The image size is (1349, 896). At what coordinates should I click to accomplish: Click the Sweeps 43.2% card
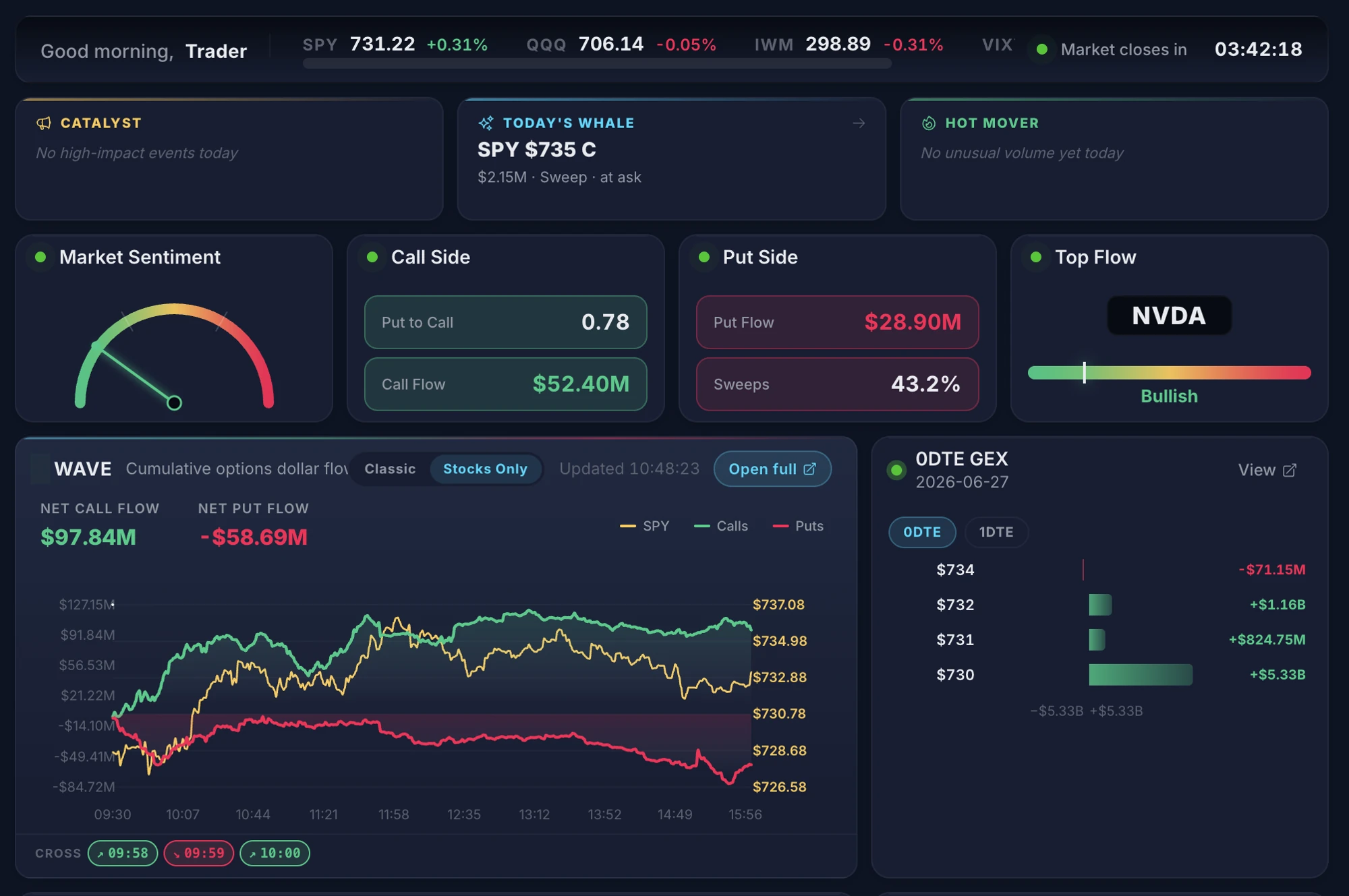(837, 384)
